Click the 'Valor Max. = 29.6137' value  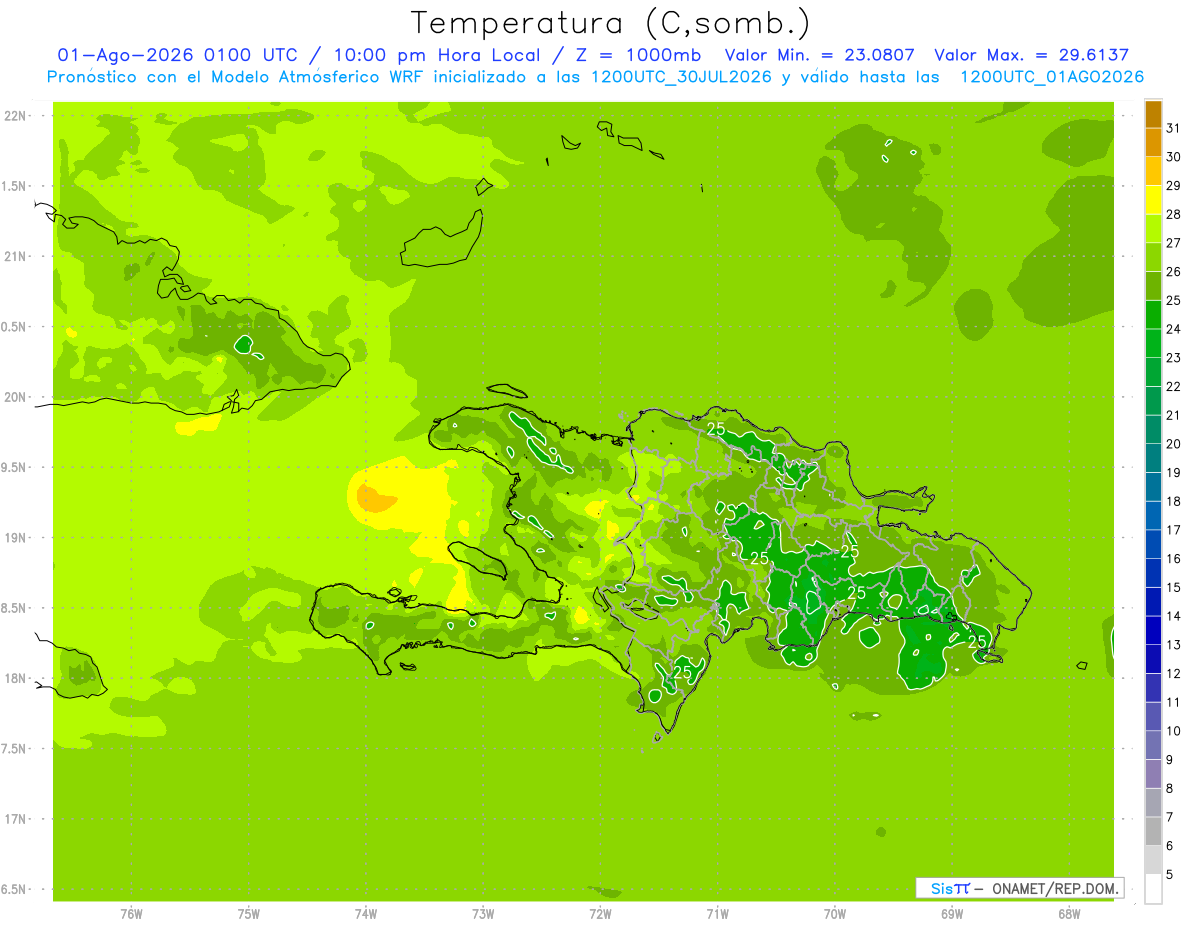(x=1032, y=55)
